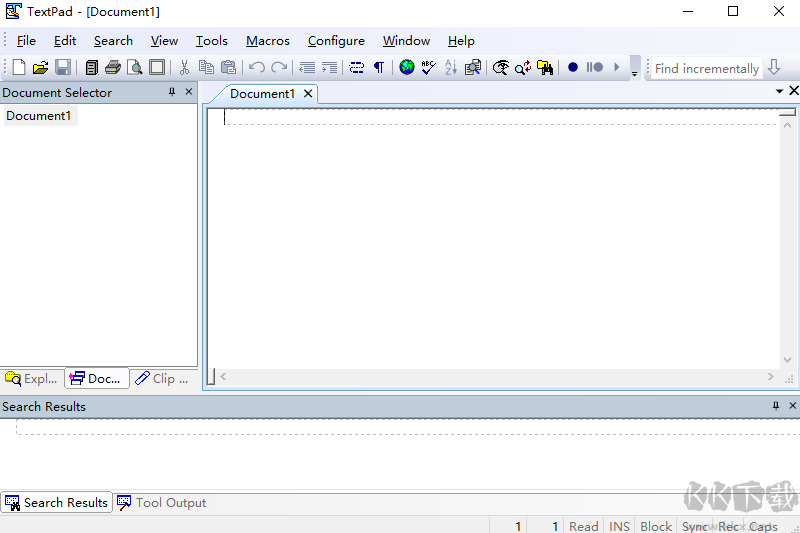Select Document1 in the Document Selector list
Screen dimensions: 800x533
pos(39,116)
